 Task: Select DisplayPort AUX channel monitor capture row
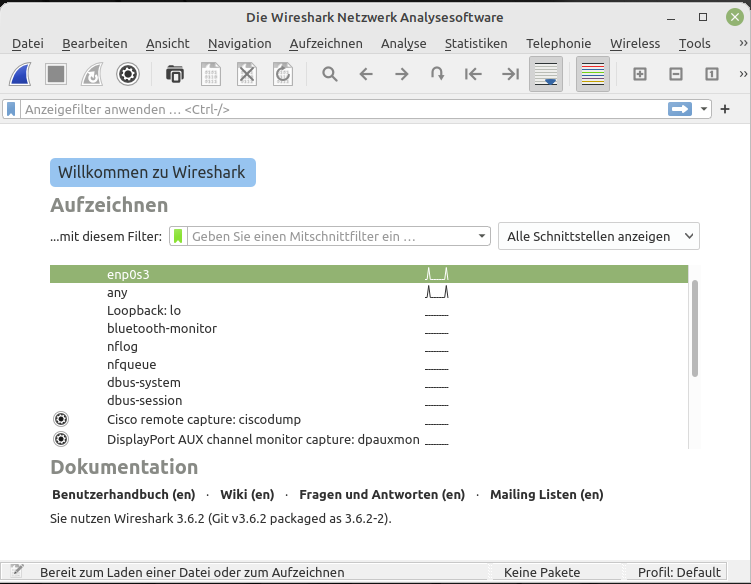(x=369, y=439)
